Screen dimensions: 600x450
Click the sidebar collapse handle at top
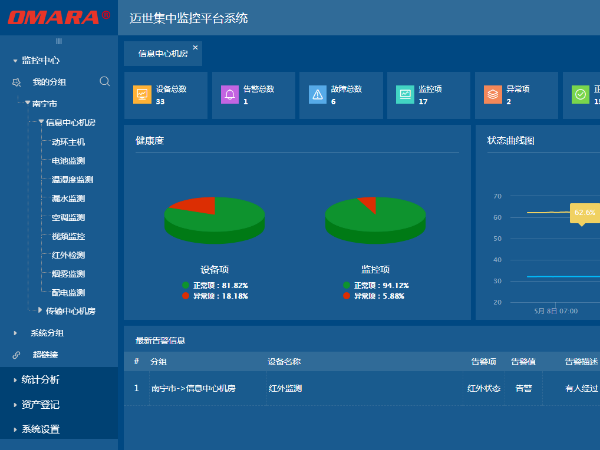point(58,41)
